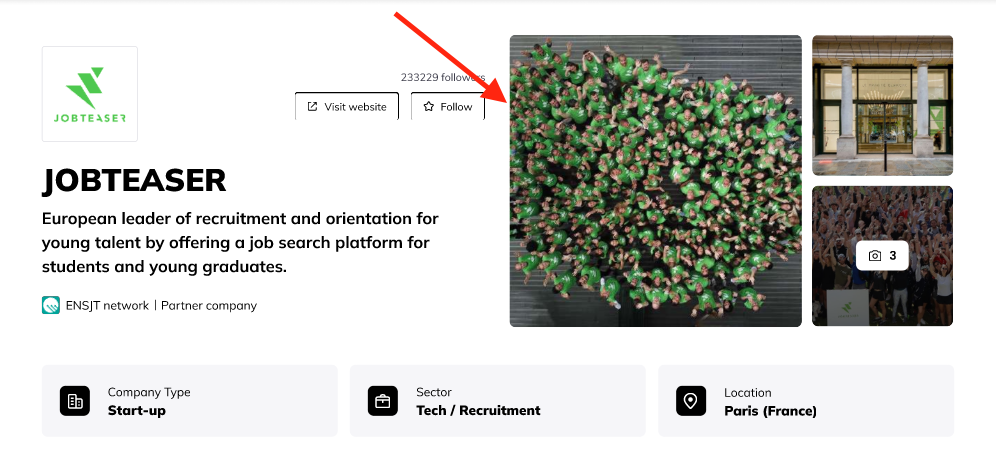Follow the JobTeaser company
This screenshot has height=458, width=996.
click(x=447, y=107)
